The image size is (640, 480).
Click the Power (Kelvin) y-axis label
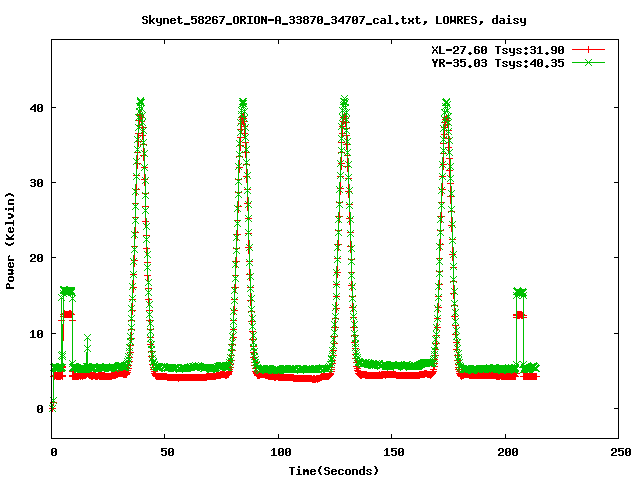10,241
